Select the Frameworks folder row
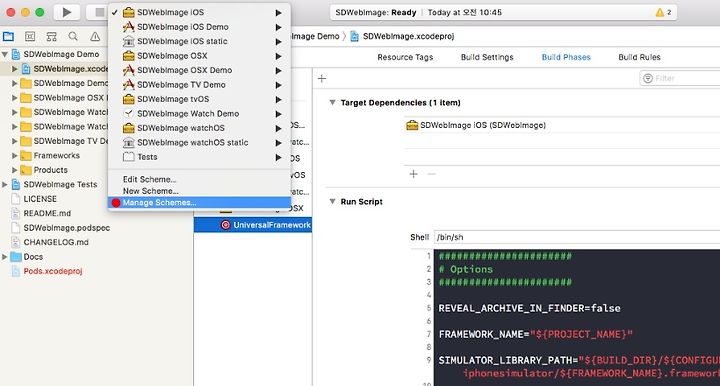720x386 pixels. (57, 156)
